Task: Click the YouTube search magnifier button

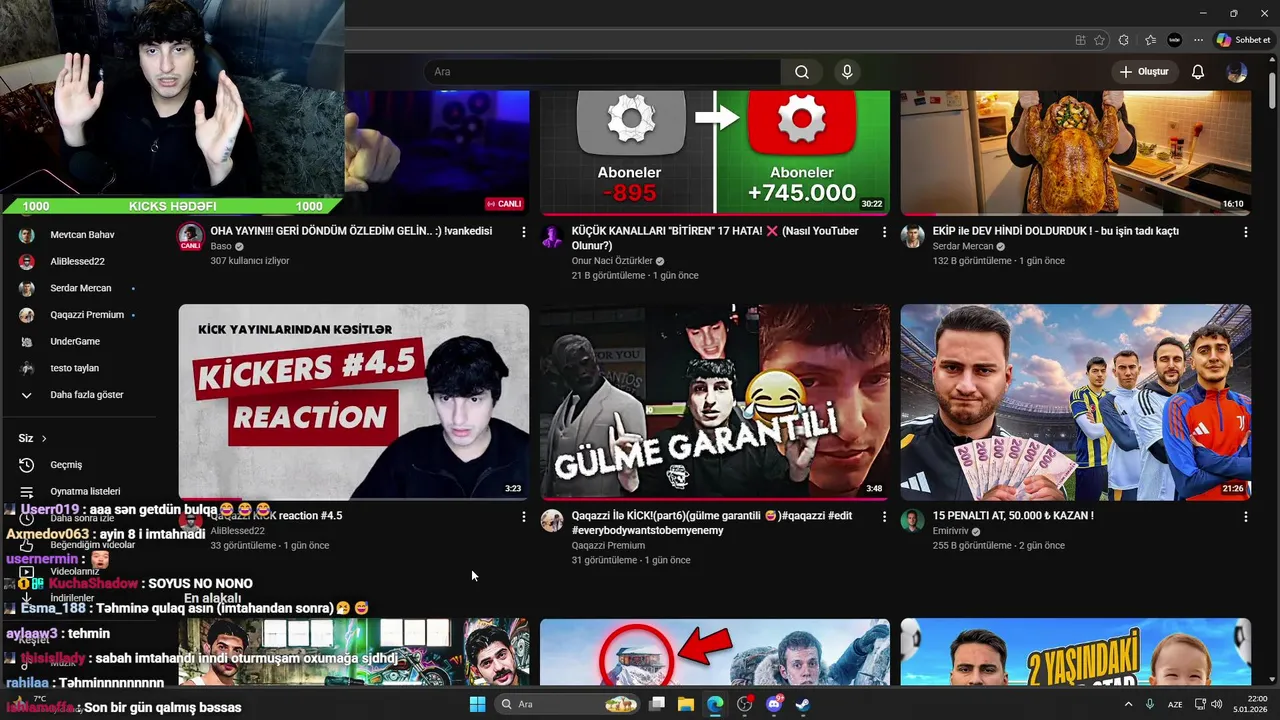Action: 802,72
